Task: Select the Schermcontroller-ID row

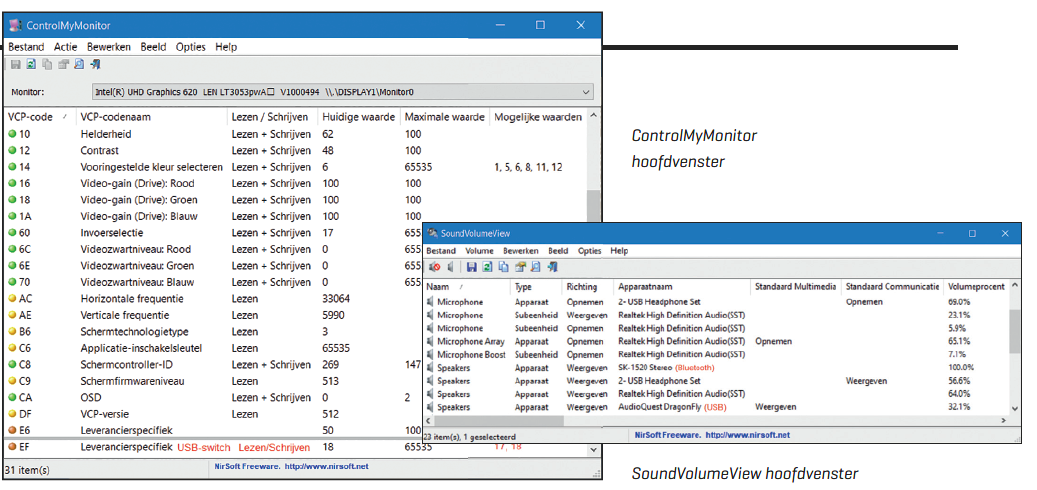Action: (x=213, y=364)
